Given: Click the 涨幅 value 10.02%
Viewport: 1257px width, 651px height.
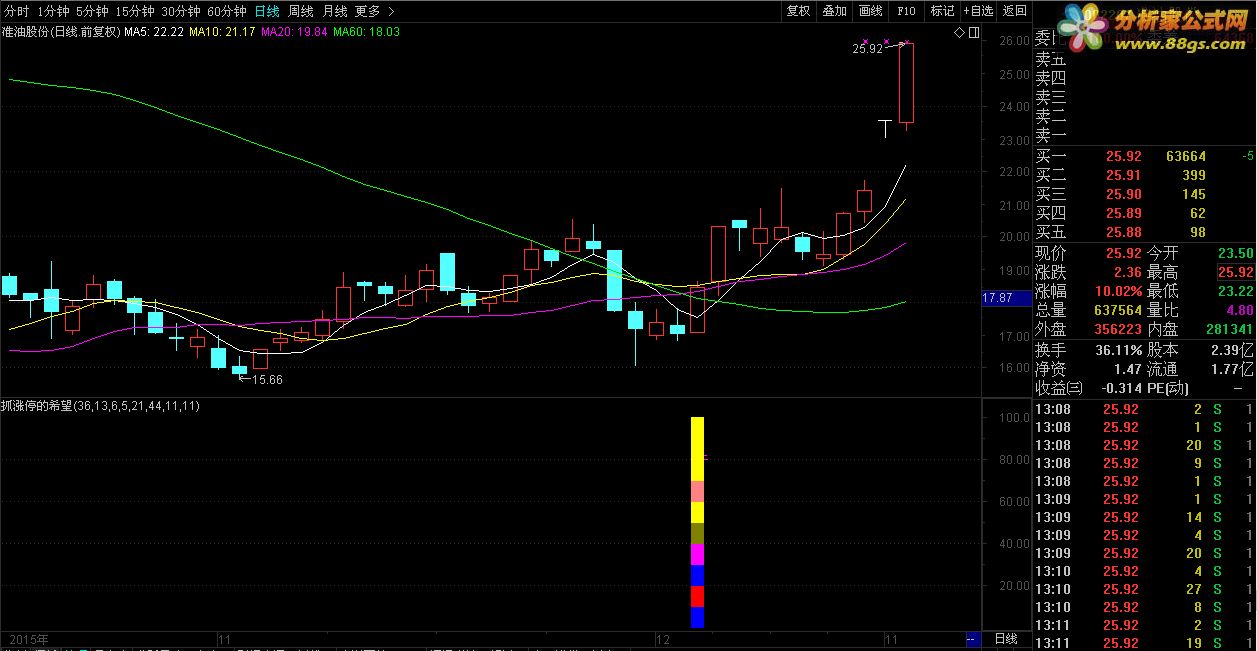Looking at the screenshot, I should pyautogui.click(x=1119, y=291).
